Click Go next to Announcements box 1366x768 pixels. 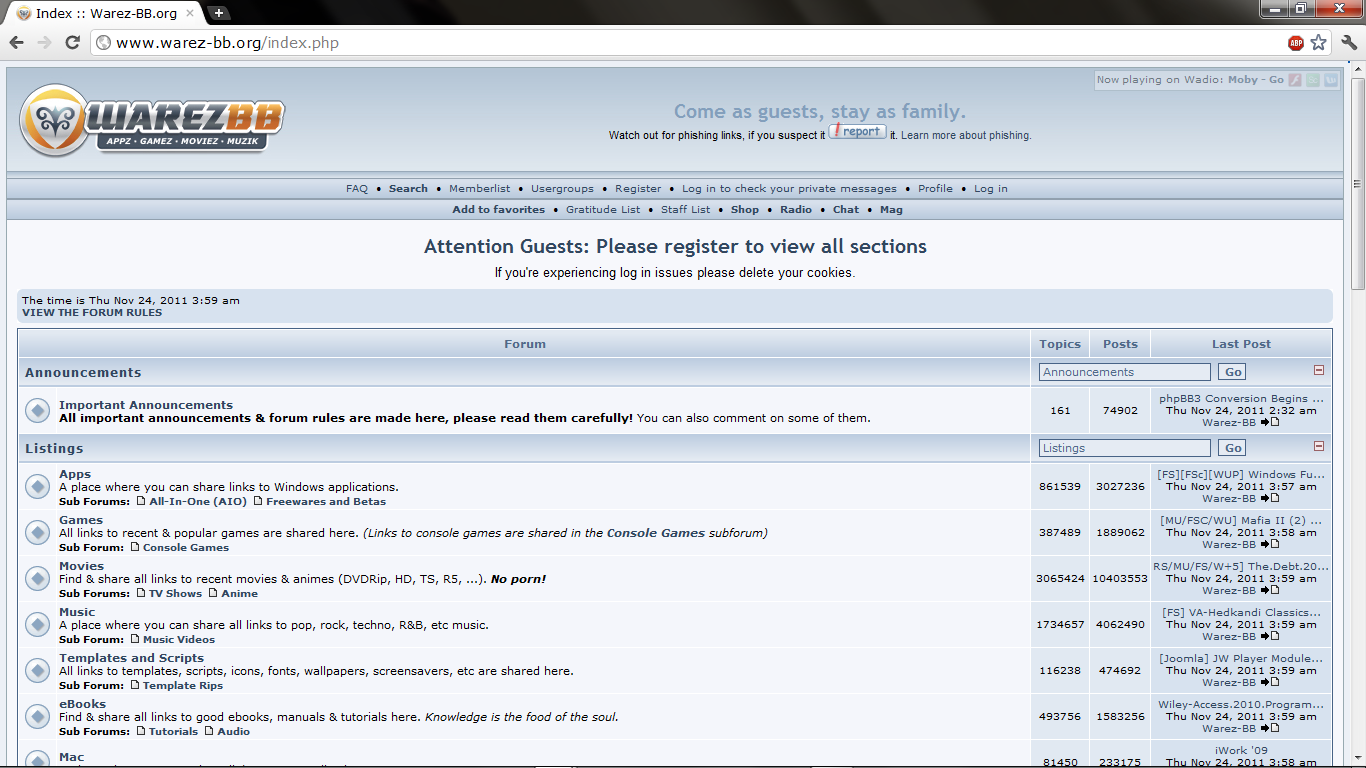(x=1234, y=372)
